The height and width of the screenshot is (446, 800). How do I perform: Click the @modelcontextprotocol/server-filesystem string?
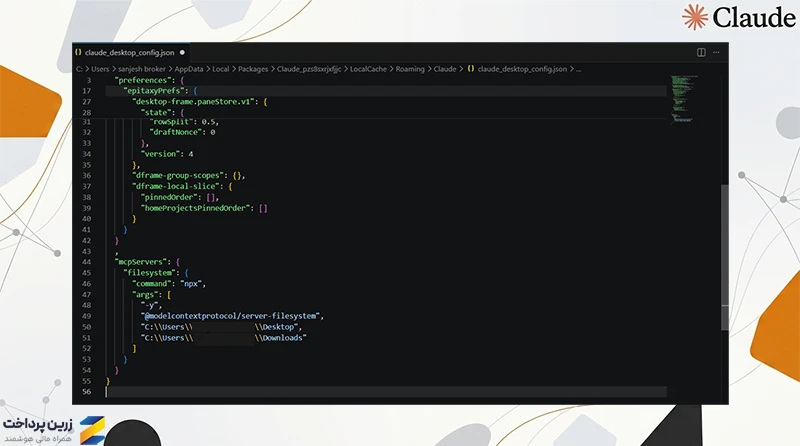point(230,316)
